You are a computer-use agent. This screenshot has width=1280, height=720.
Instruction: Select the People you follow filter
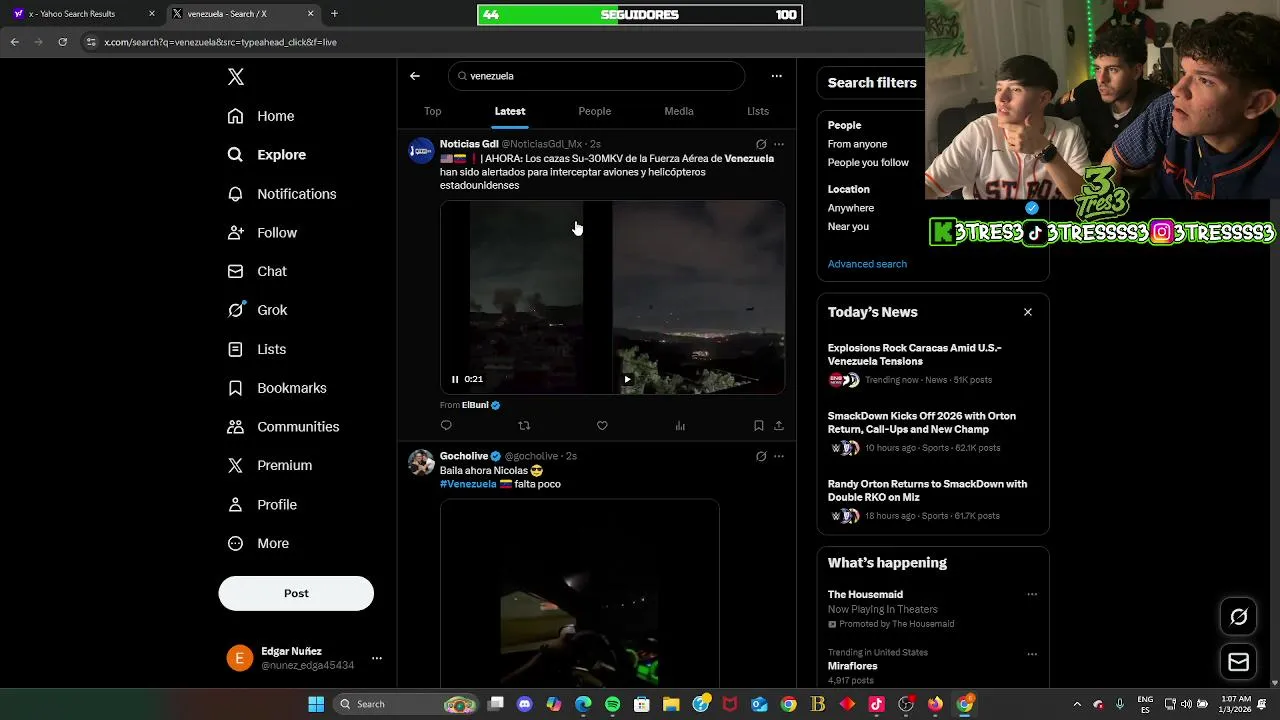tap(868, 163)
